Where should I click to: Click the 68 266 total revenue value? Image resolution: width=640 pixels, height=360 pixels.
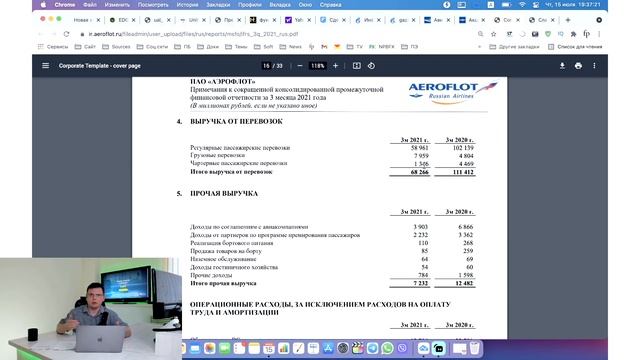tap(420, 172)
